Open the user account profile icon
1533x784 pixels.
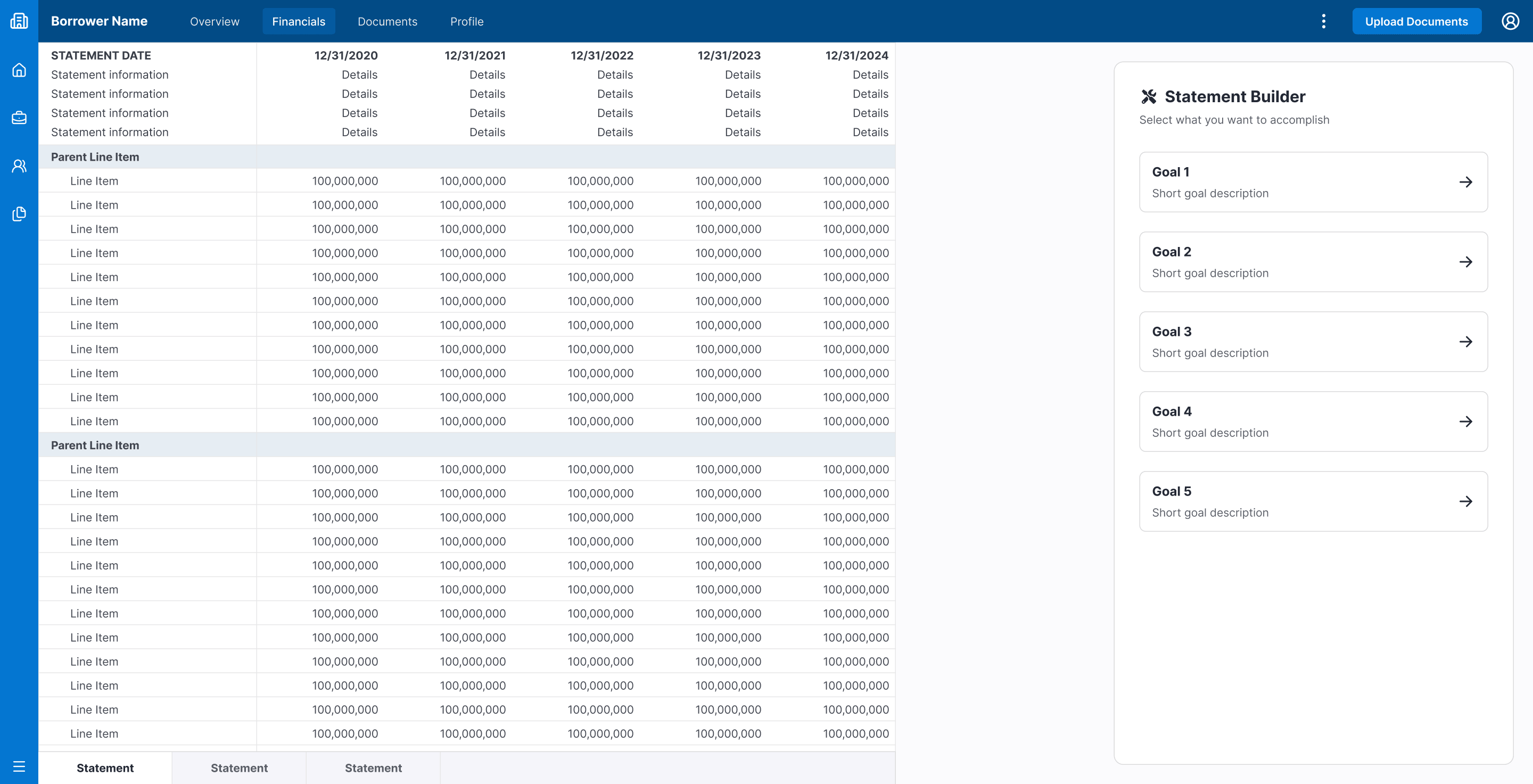1511,21
